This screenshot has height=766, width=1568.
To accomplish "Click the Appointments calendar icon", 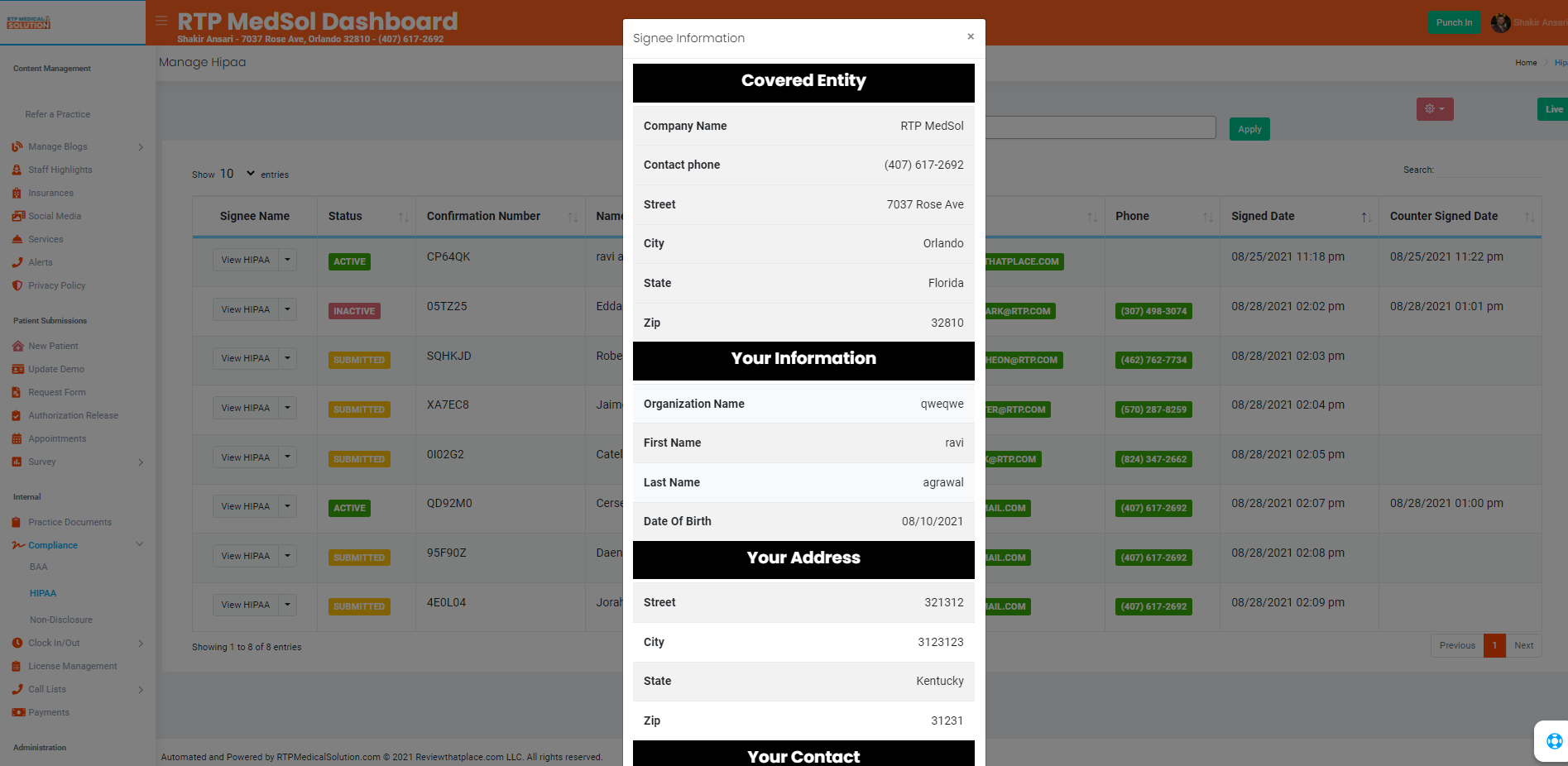I will coord(17,438).
